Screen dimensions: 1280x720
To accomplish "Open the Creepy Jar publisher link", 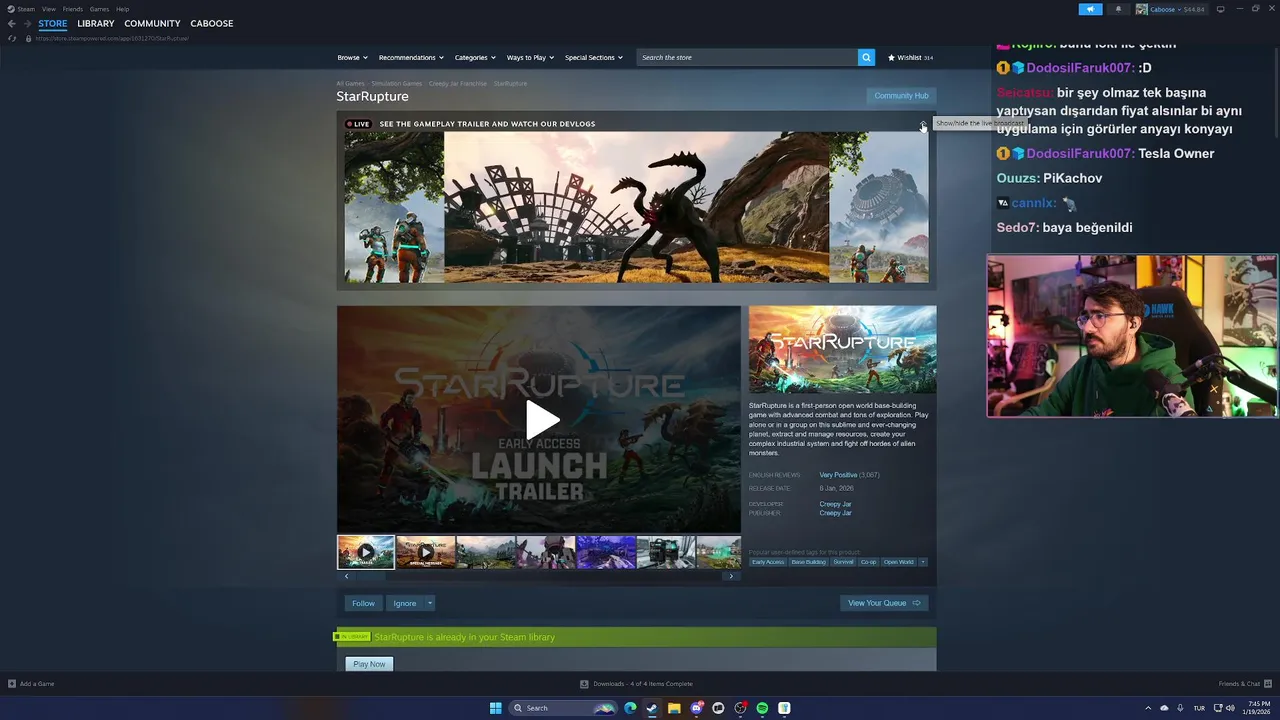I will click(835, 513).
